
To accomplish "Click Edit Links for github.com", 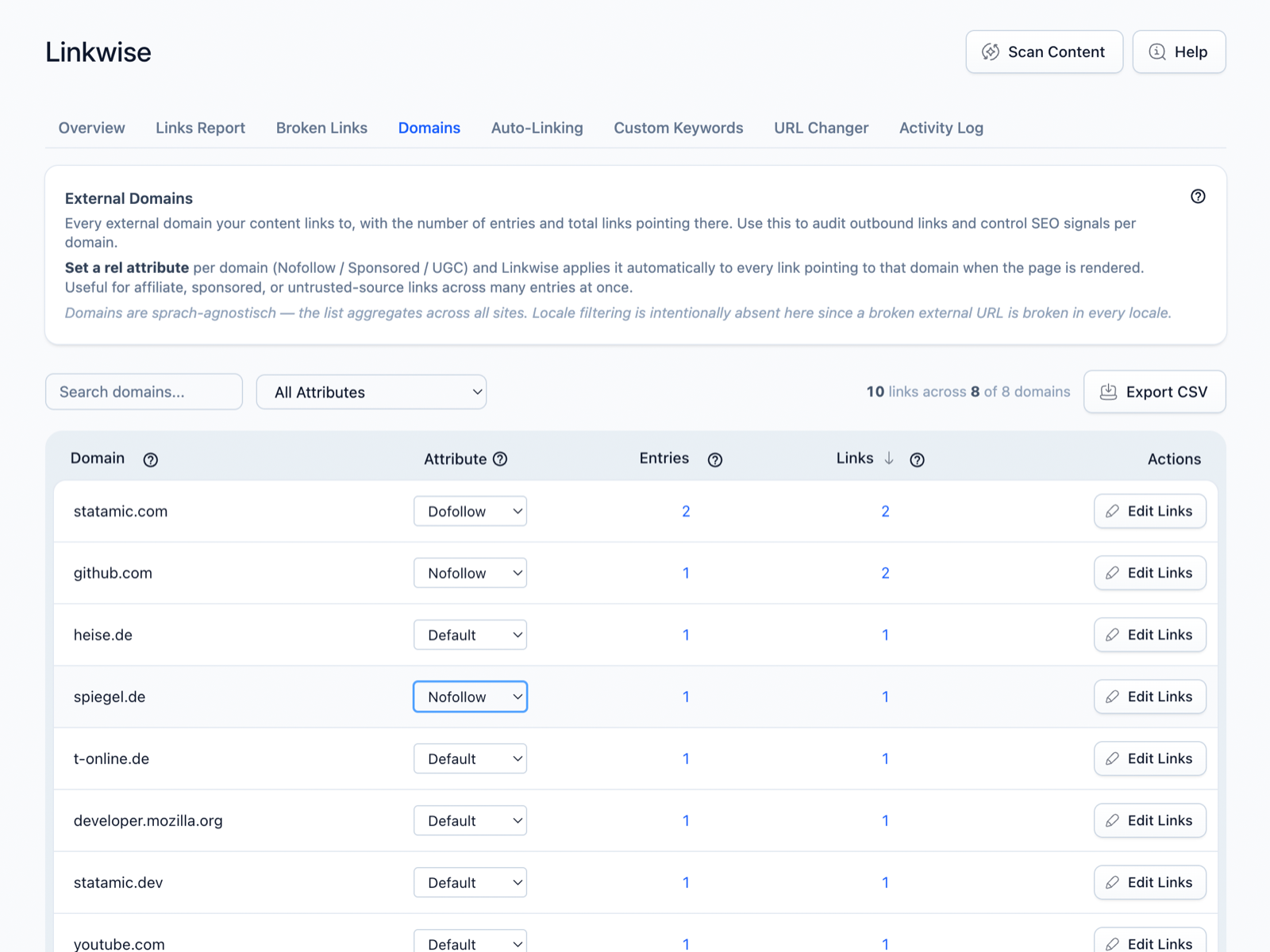I will [1149, 573].
